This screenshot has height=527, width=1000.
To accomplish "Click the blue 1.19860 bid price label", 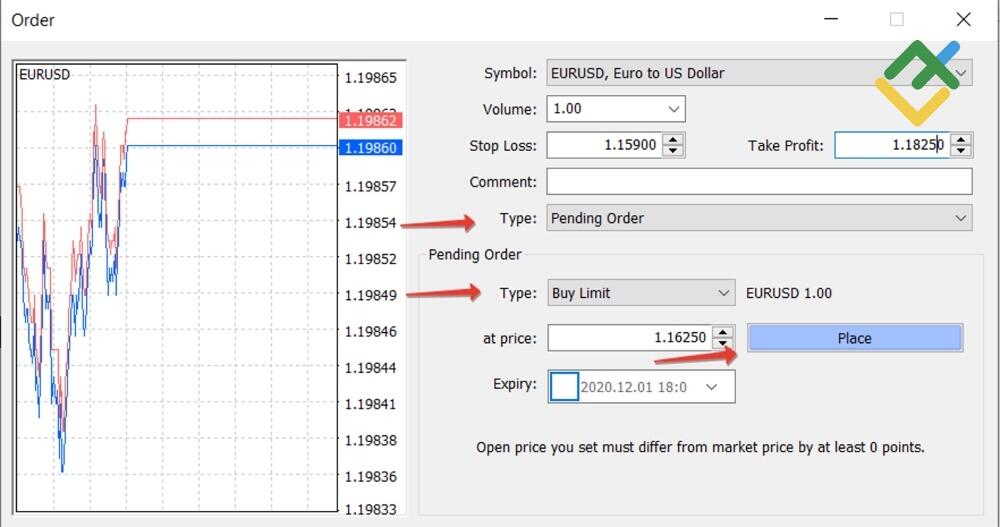I will point(369,148).
